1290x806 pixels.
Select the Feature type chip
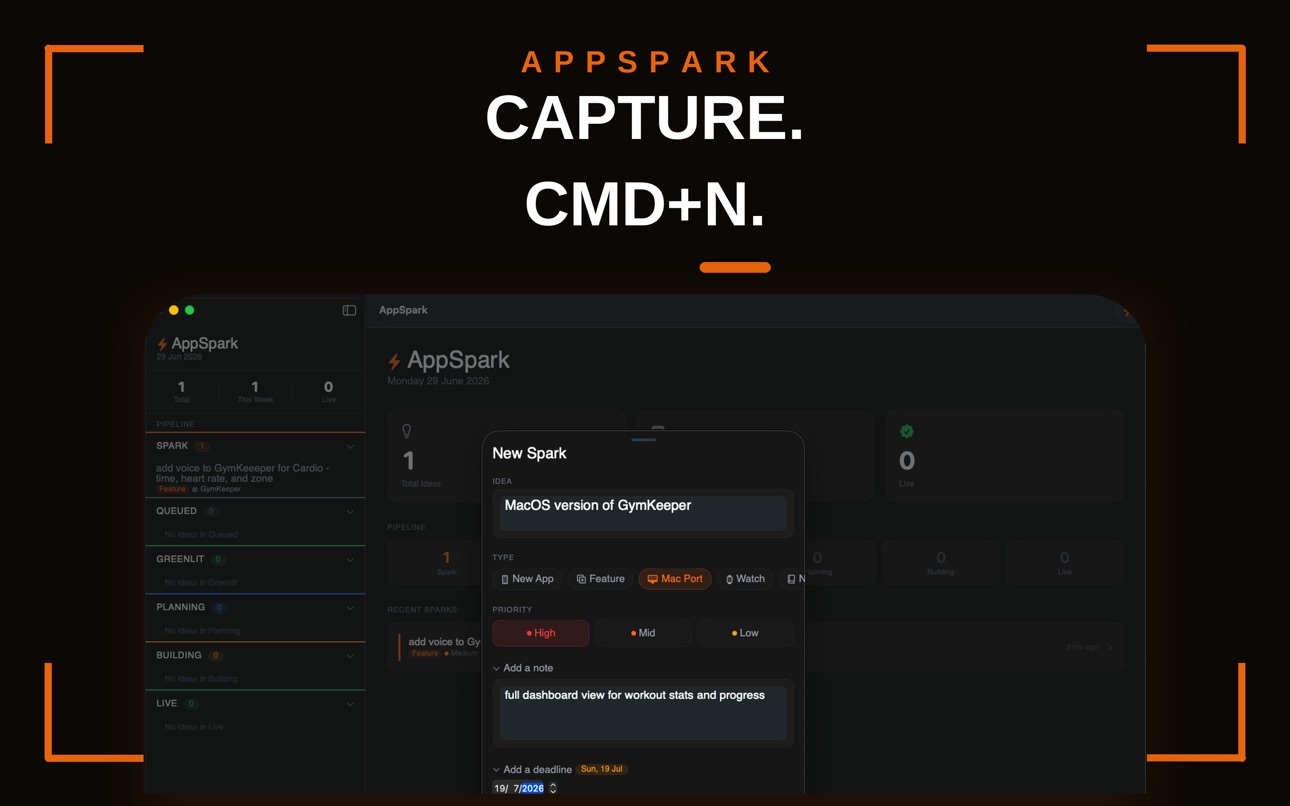600,579
